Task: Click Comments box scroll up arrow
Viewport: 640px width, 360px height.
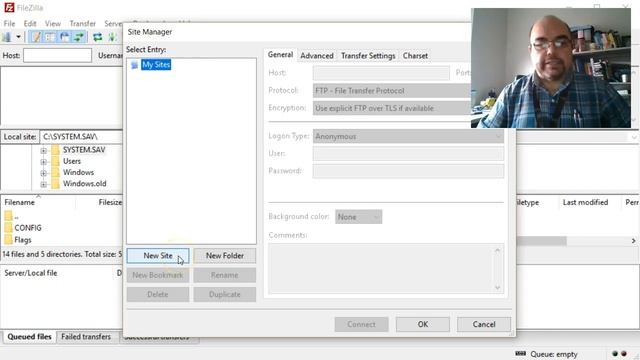Action: [498, 250]
